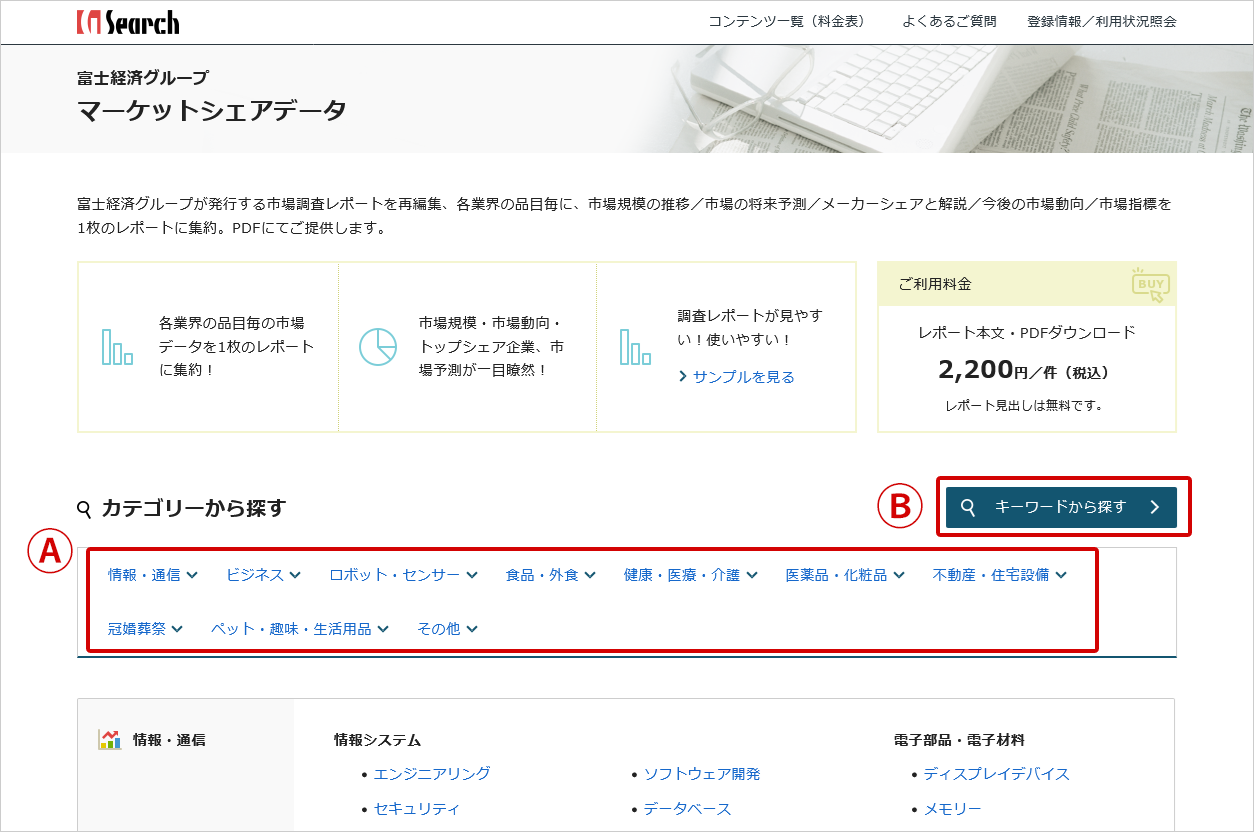Open コンテンツ一覧（料金表） in top menu
The image size is (1254, 832).
786,22
